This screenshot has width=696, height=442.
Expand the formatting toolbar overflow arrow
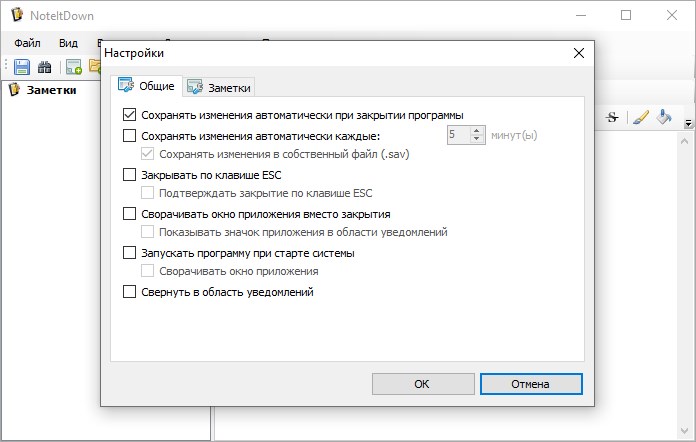tap(688, 122)
